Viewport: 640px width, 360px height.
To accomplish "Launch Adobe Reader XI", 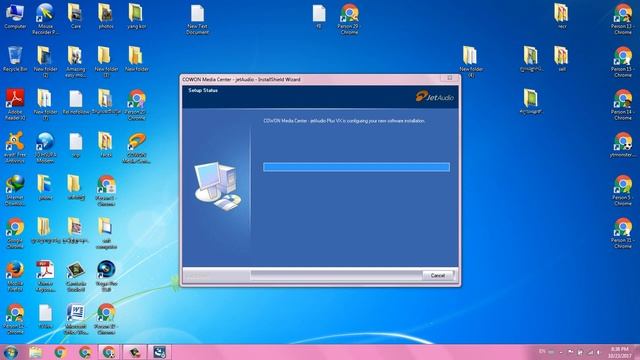I will click(15, 104).
